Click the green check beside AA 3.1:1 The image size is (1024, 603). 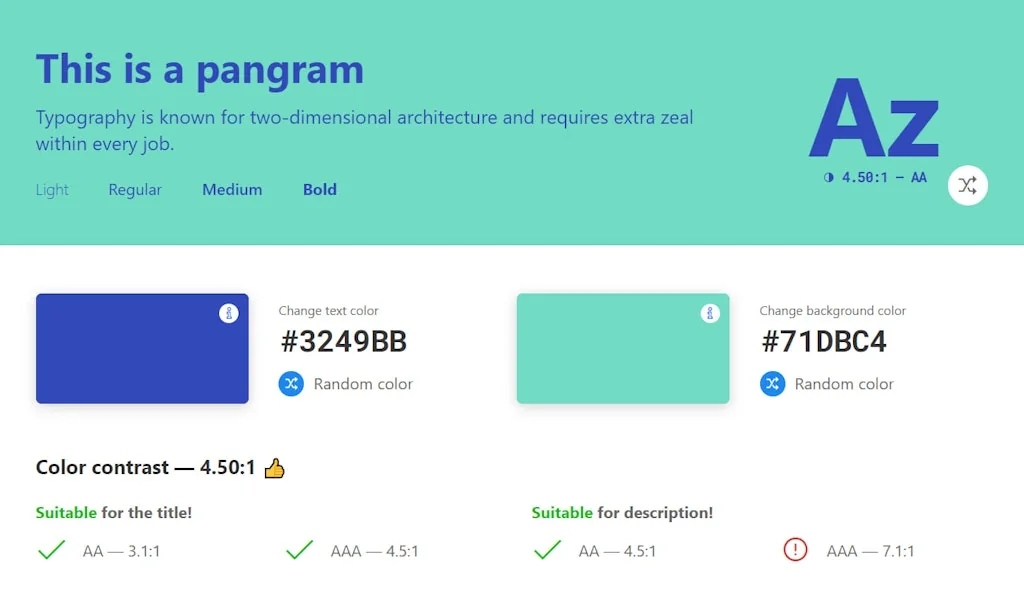tap(51, 550)
